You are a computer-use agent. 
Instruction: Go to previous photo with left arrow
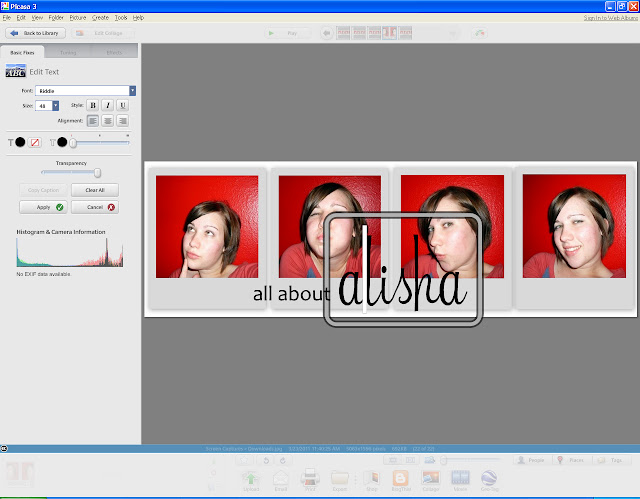coord(327,33)
